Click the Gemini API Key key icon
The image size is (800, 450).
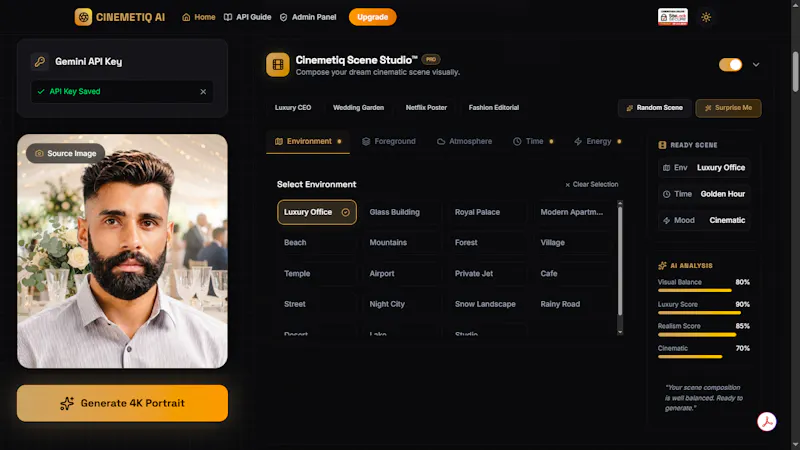pyautogui.click(x=40, y=62)
